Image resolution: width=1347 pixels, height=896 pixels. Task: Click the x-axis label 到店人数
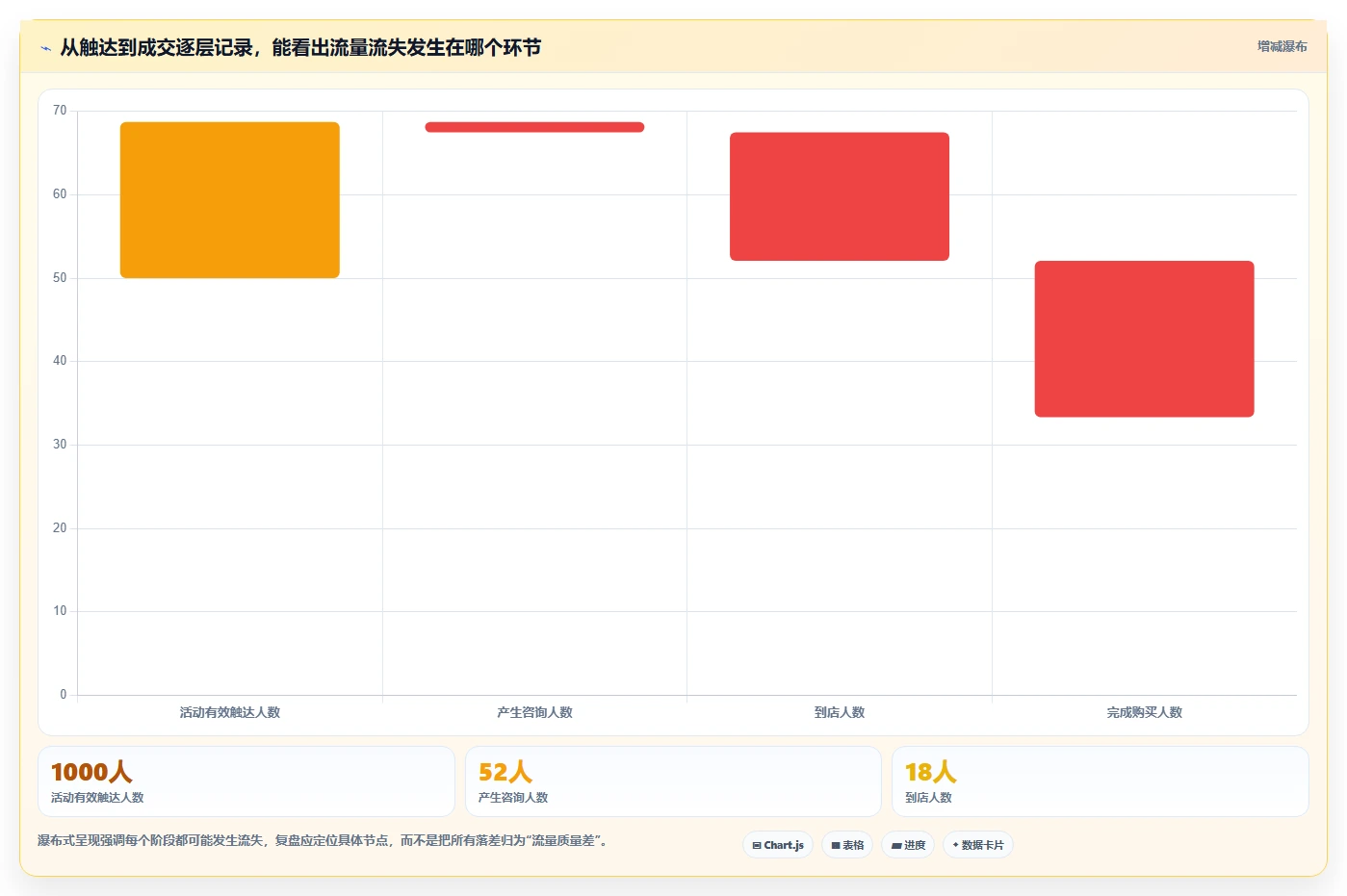point(840,712)
